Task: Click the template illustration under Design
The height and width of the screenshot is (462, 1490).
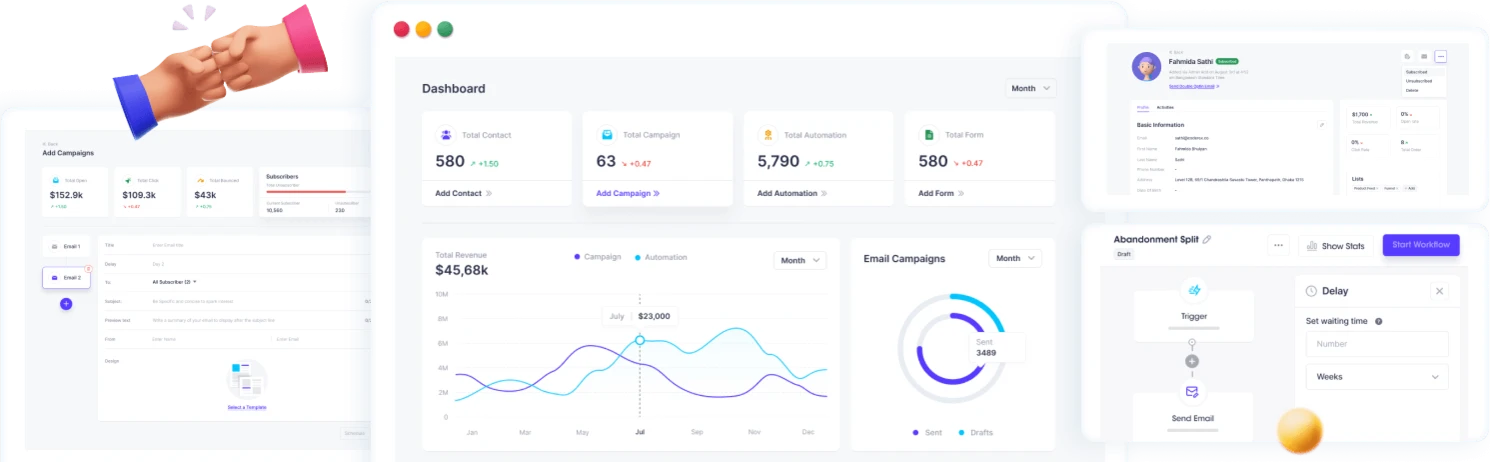Action: click(247, 380)
